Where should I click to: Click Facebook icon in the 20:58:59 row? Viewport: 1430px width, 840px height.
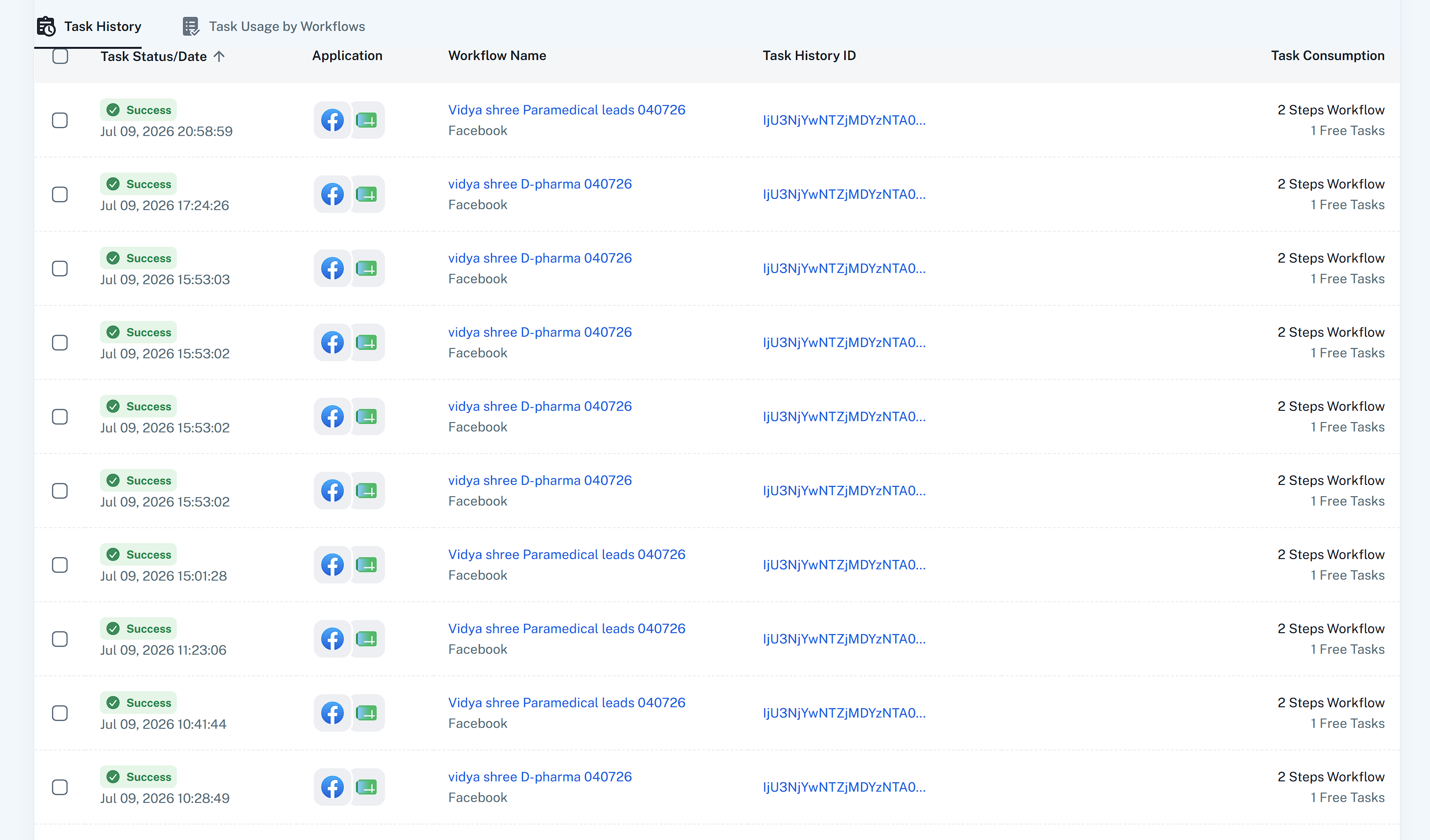(x=333, y=121)
